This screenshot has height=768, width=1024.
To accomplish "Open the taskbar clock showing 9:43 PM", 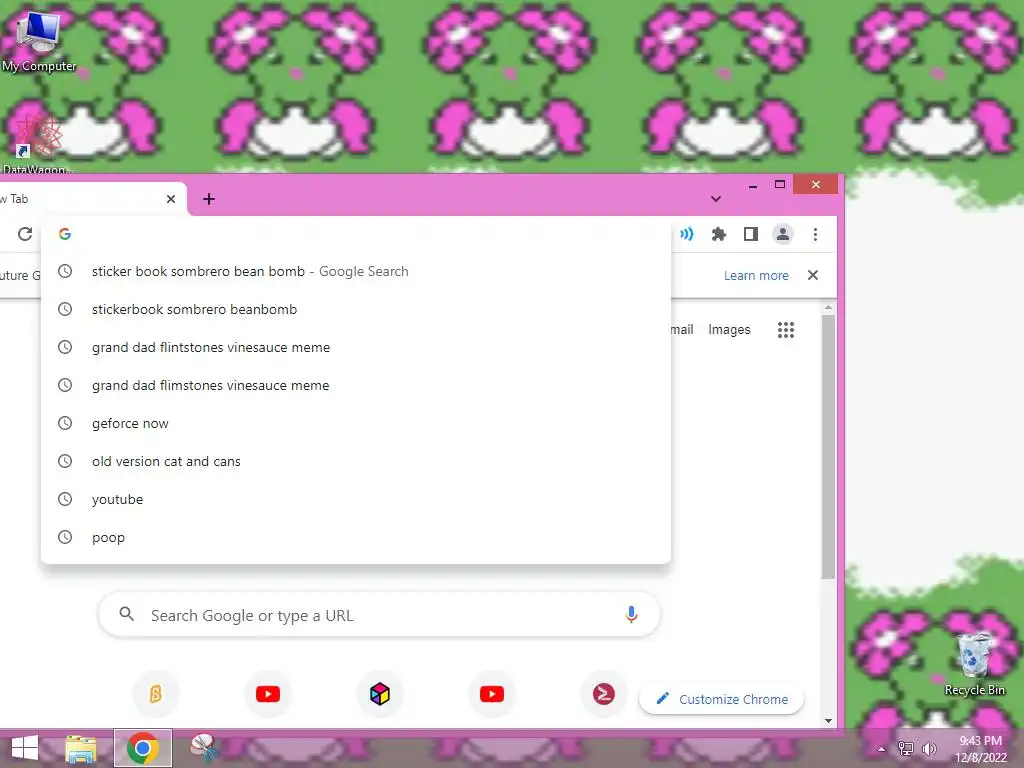I will (980, 749).
